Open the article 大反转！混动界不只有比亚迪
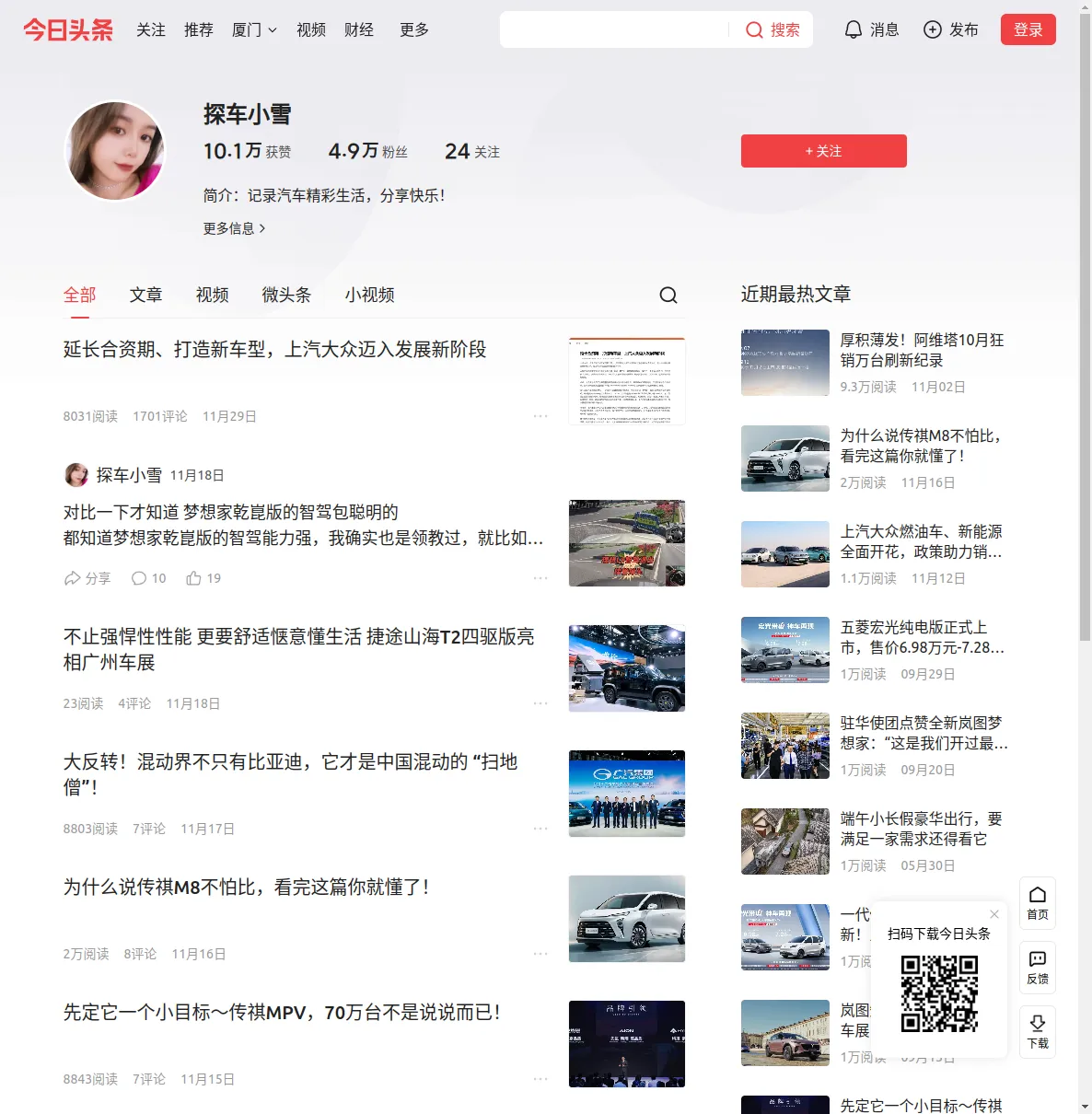This screenshot has height=1114, width=1092. tap(291, 774)
